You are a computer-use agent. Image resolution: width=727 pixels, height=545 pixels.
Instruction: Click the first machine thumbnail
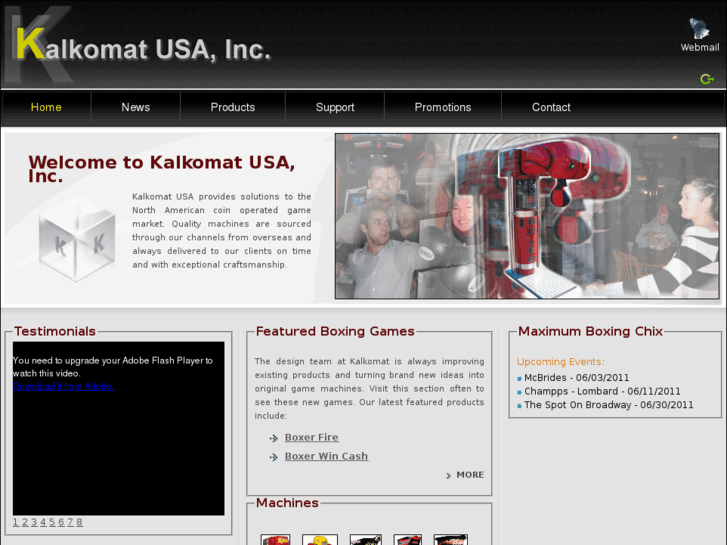[x=275, y=539]
